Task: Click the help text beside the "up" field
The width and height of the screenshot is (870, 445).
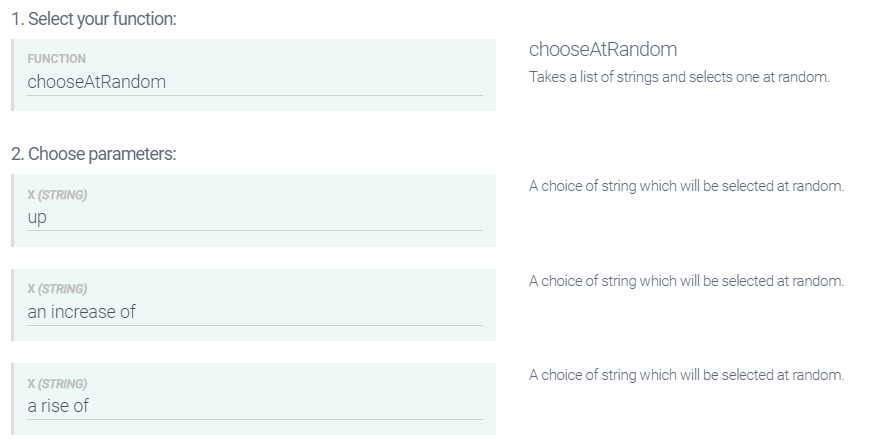Action: (x=686, y=187)
